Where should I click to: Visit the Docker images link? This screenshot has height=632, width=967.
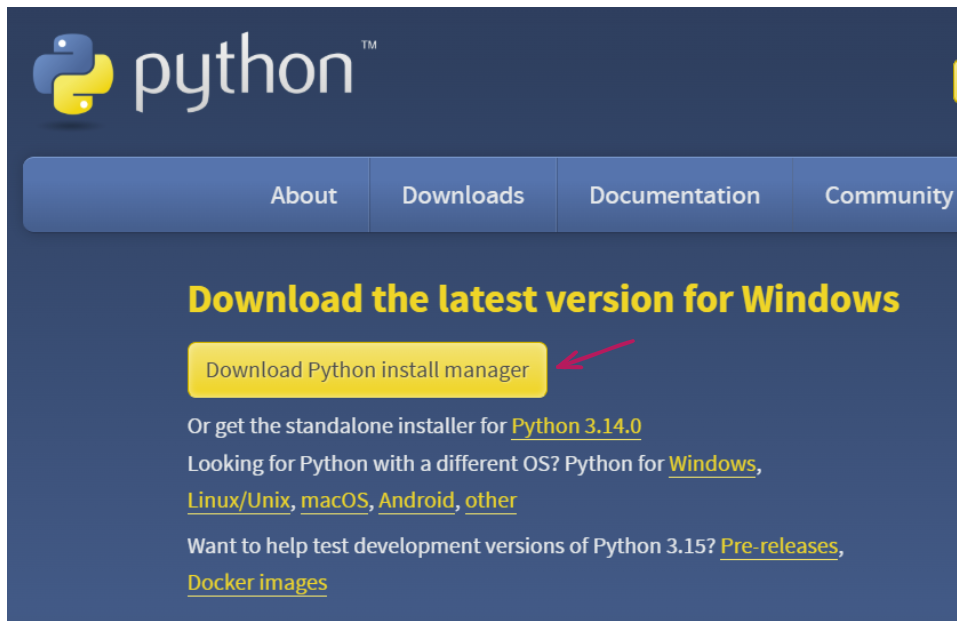257,582
